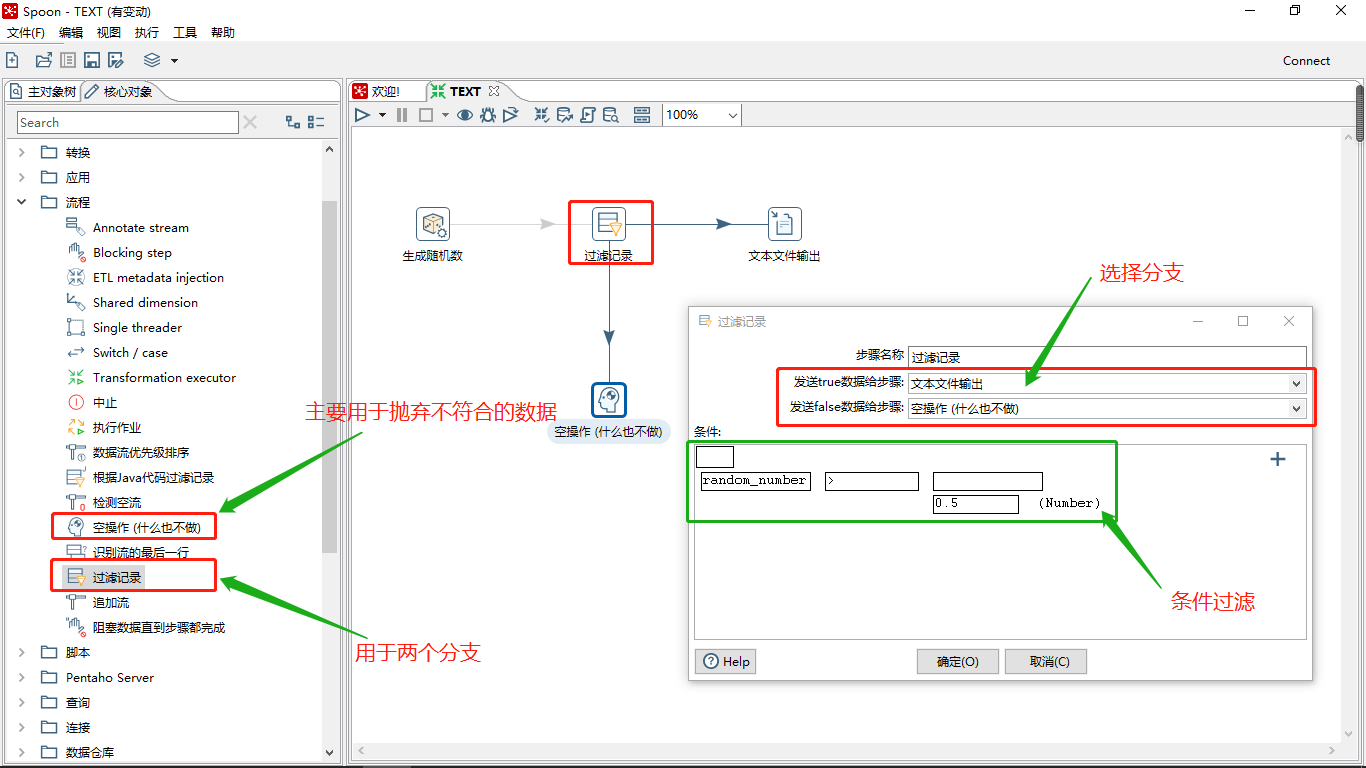The width and height of the screenshot is (1366, 768).
Task: Open the 执行 menu
Action: (147, 33)
